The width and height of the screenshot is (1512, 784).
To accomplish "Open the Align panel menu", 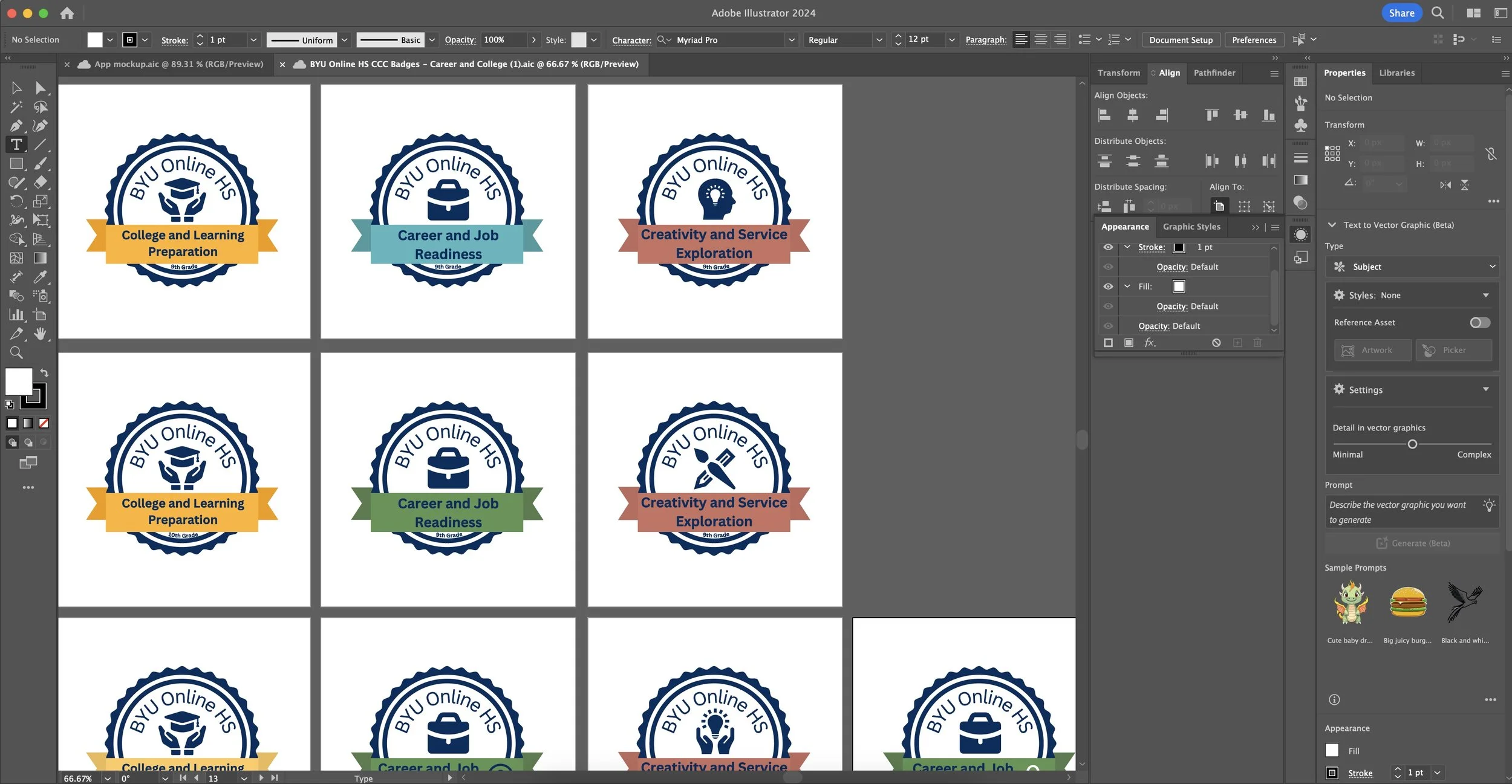I will (x=1274, y=73).
